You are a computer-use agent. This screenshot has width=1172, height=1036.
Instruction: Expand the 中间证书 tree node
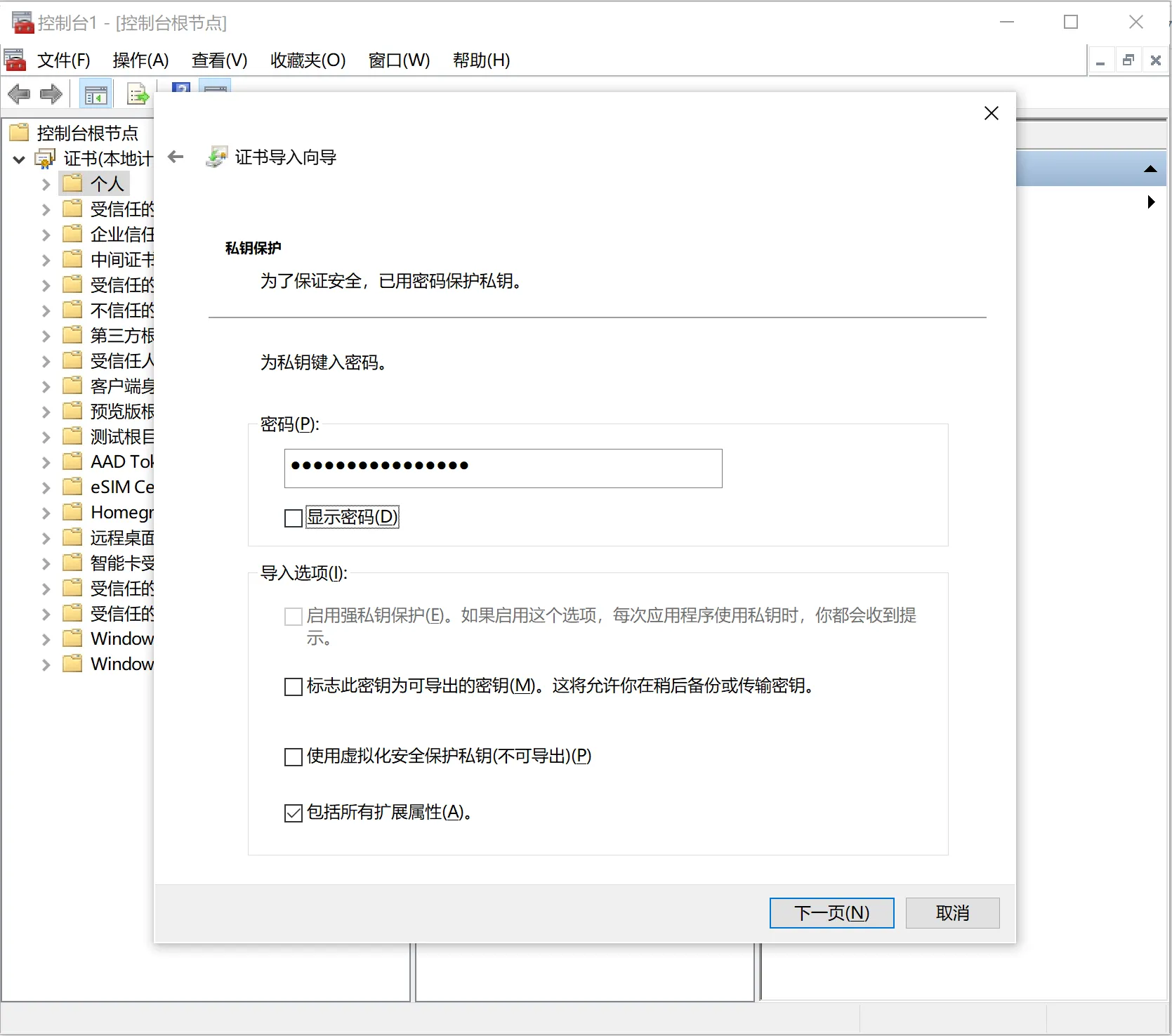46,261
